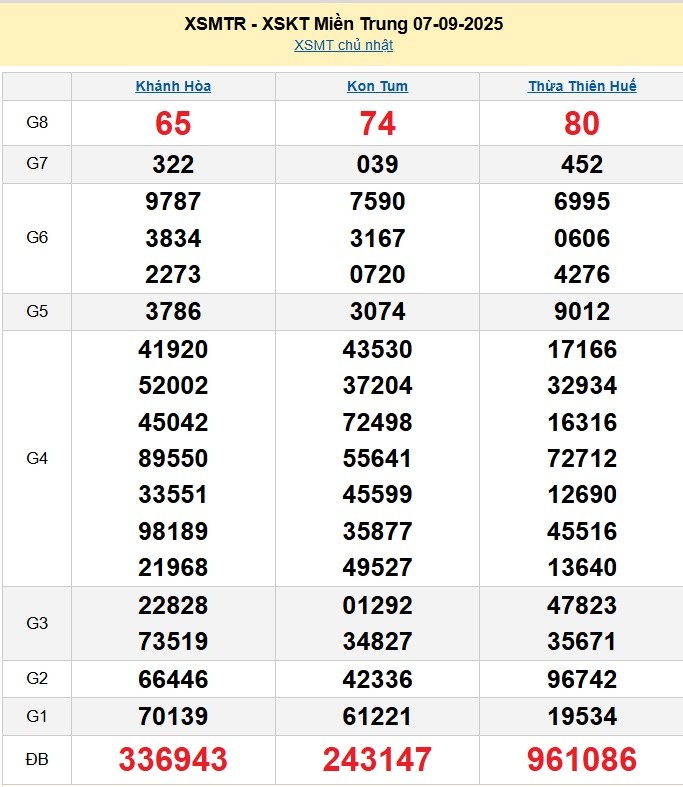This screenshot has width=683, height=787.
Task: Open the Khánh Hòa province link
Action: [173, 86]
